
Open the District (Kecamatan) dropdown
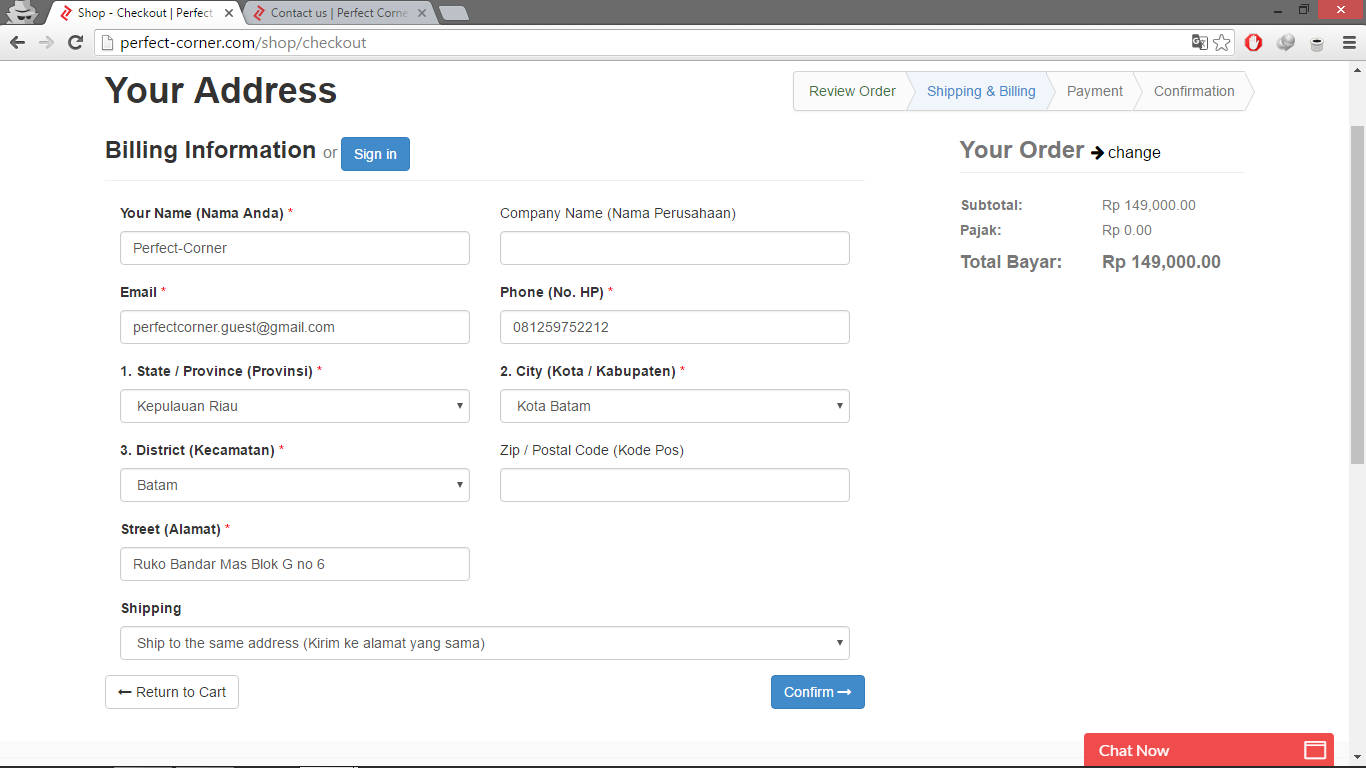(x=295, y=485)
